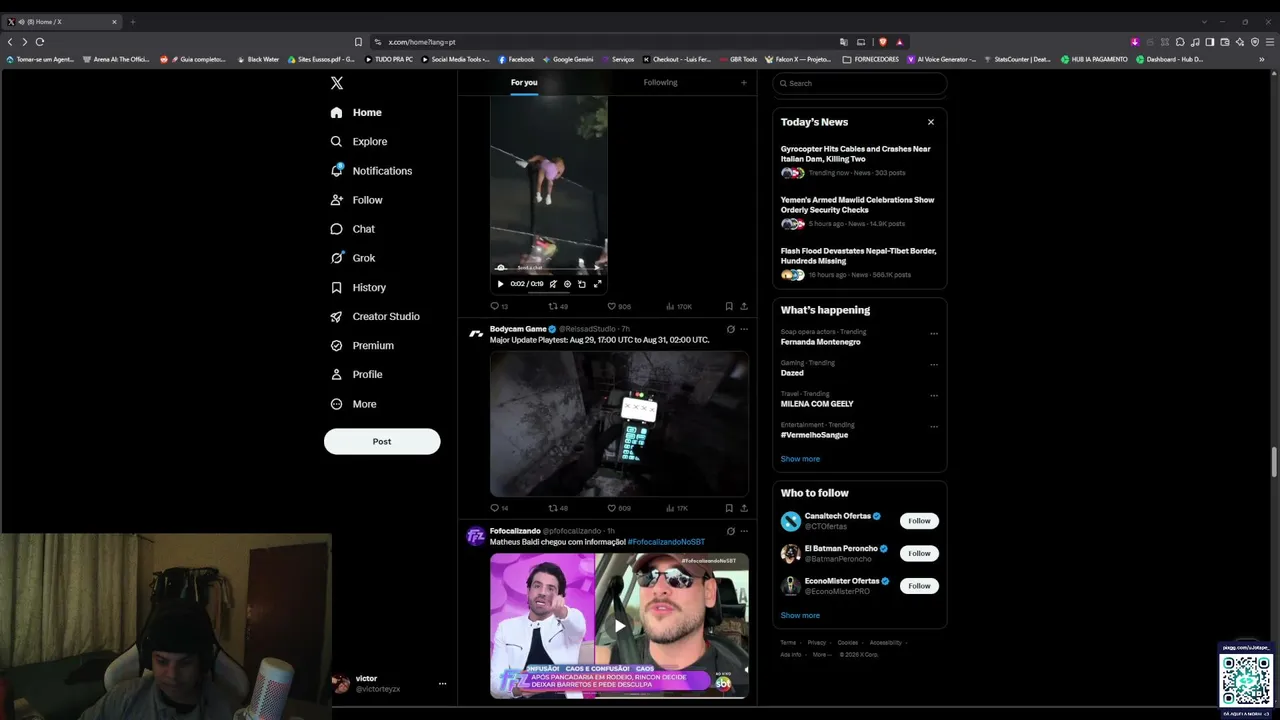Open the Flash Flood Devastates Nepal-Tibet story
The width and height of the screenshot is (1280, 720).
(858, 256)
